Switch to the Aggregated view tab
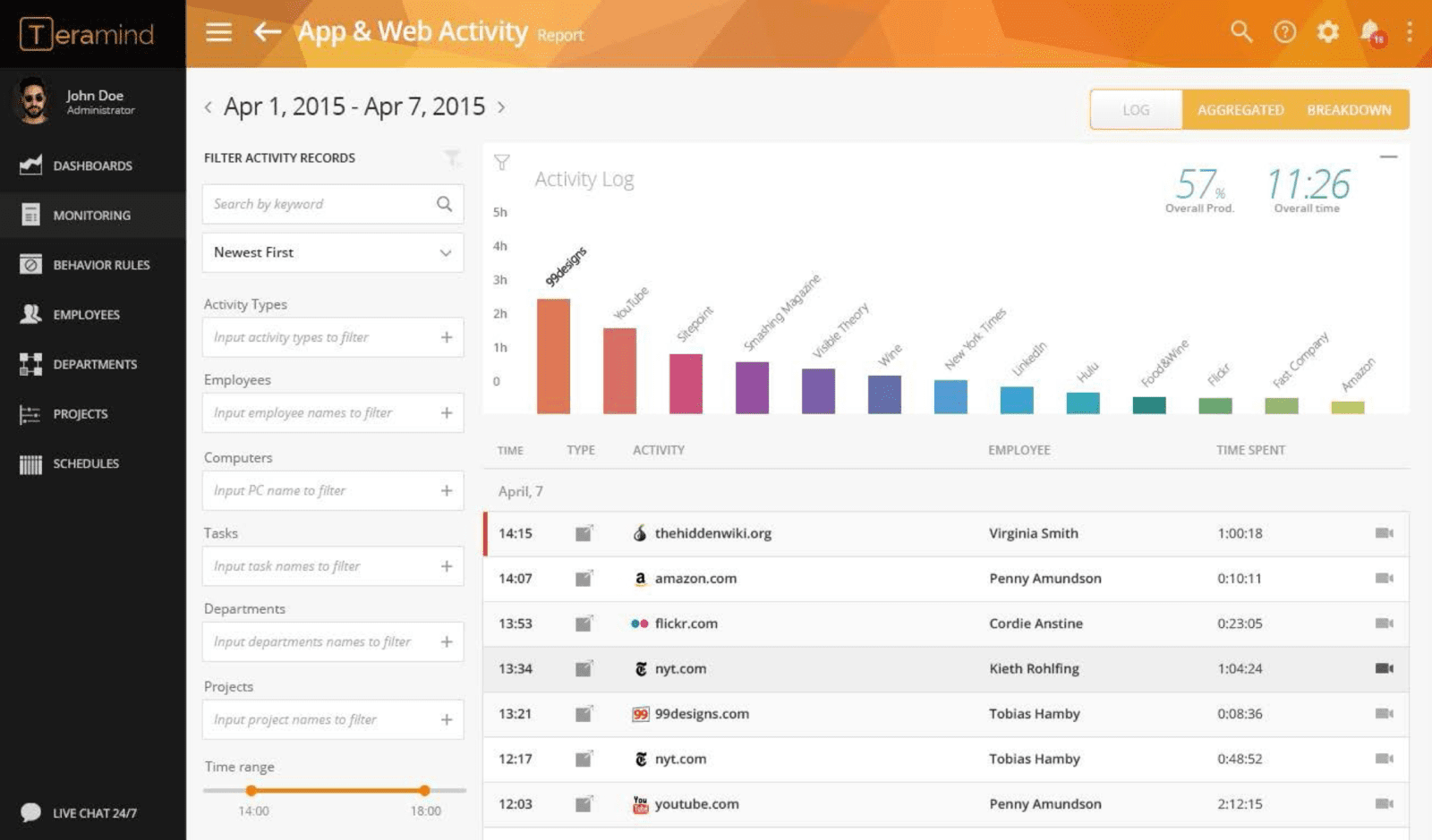Screen dimensions: 1432x840 coord(1240,110)
